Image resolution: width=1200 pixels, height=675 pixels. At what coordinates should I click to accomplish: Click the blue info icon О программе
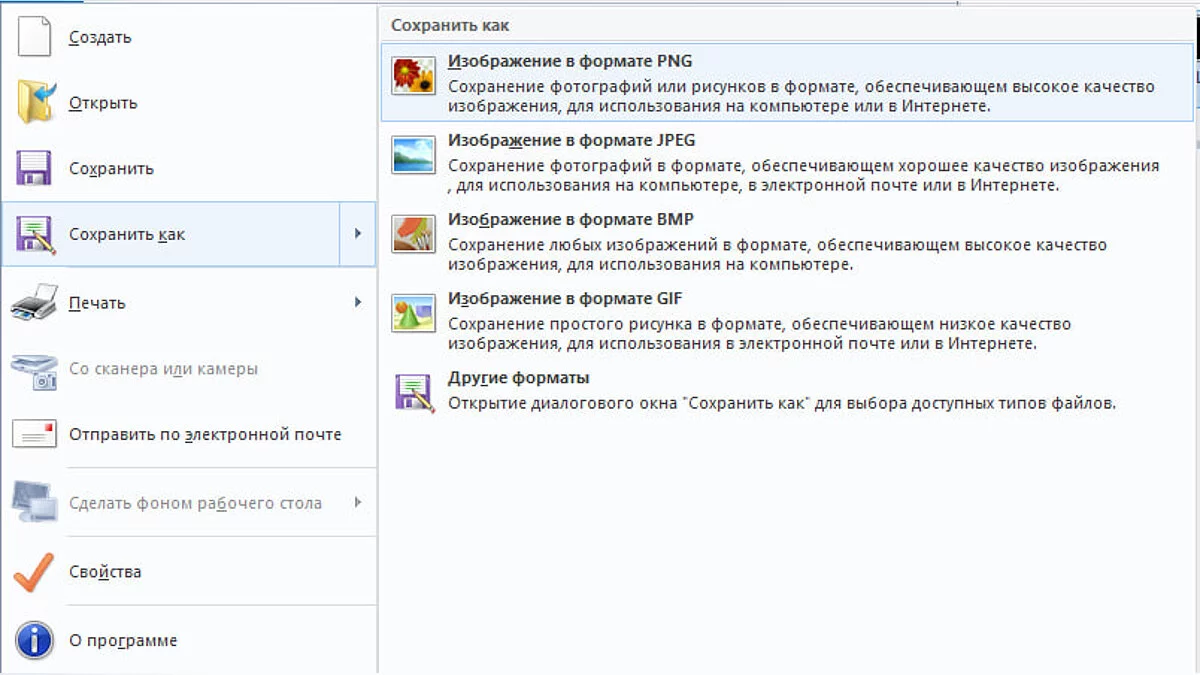[35, 640]
